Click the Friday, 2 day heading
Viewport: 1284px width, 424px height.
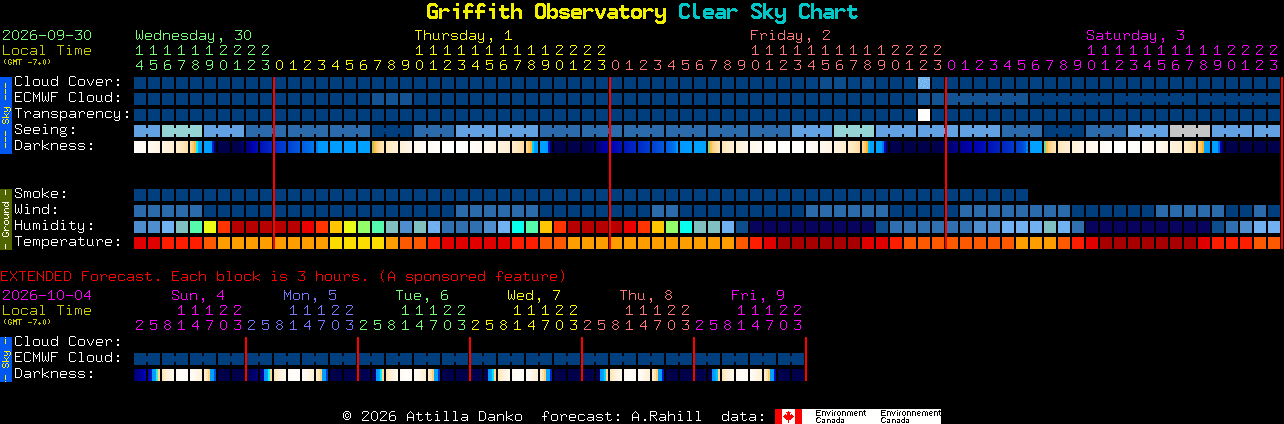pos(790,35)
